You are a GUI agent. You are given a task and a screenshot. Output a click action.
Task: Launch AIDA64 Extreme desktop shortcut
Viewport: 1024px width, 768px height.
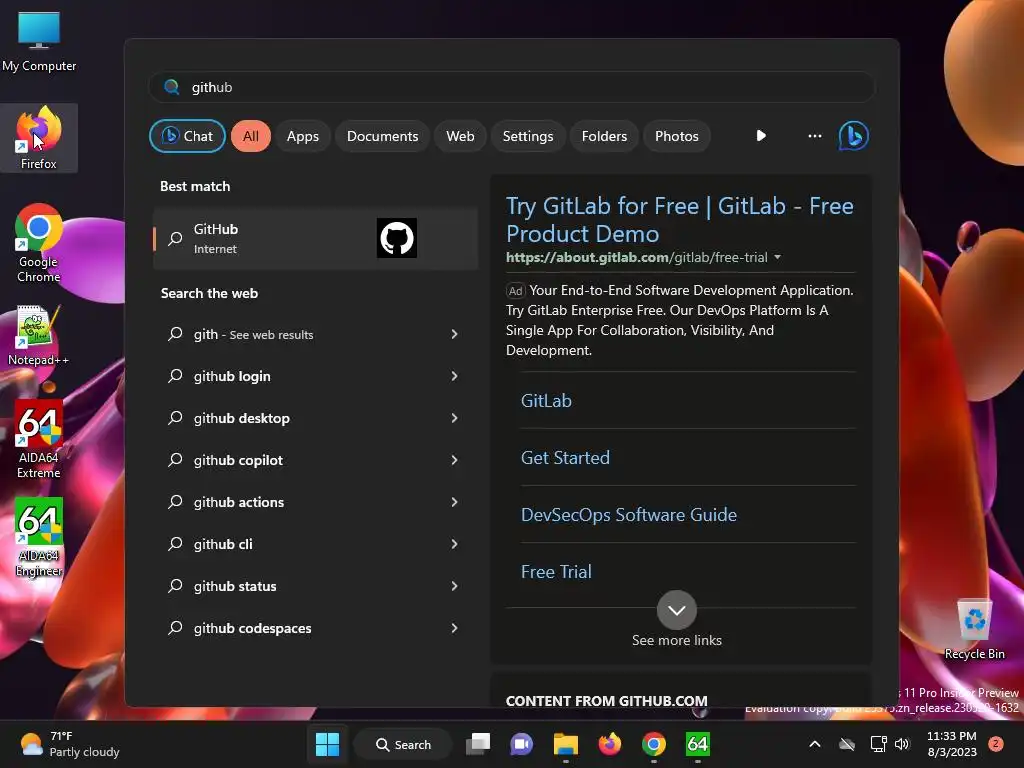click(x=39, y=439)
